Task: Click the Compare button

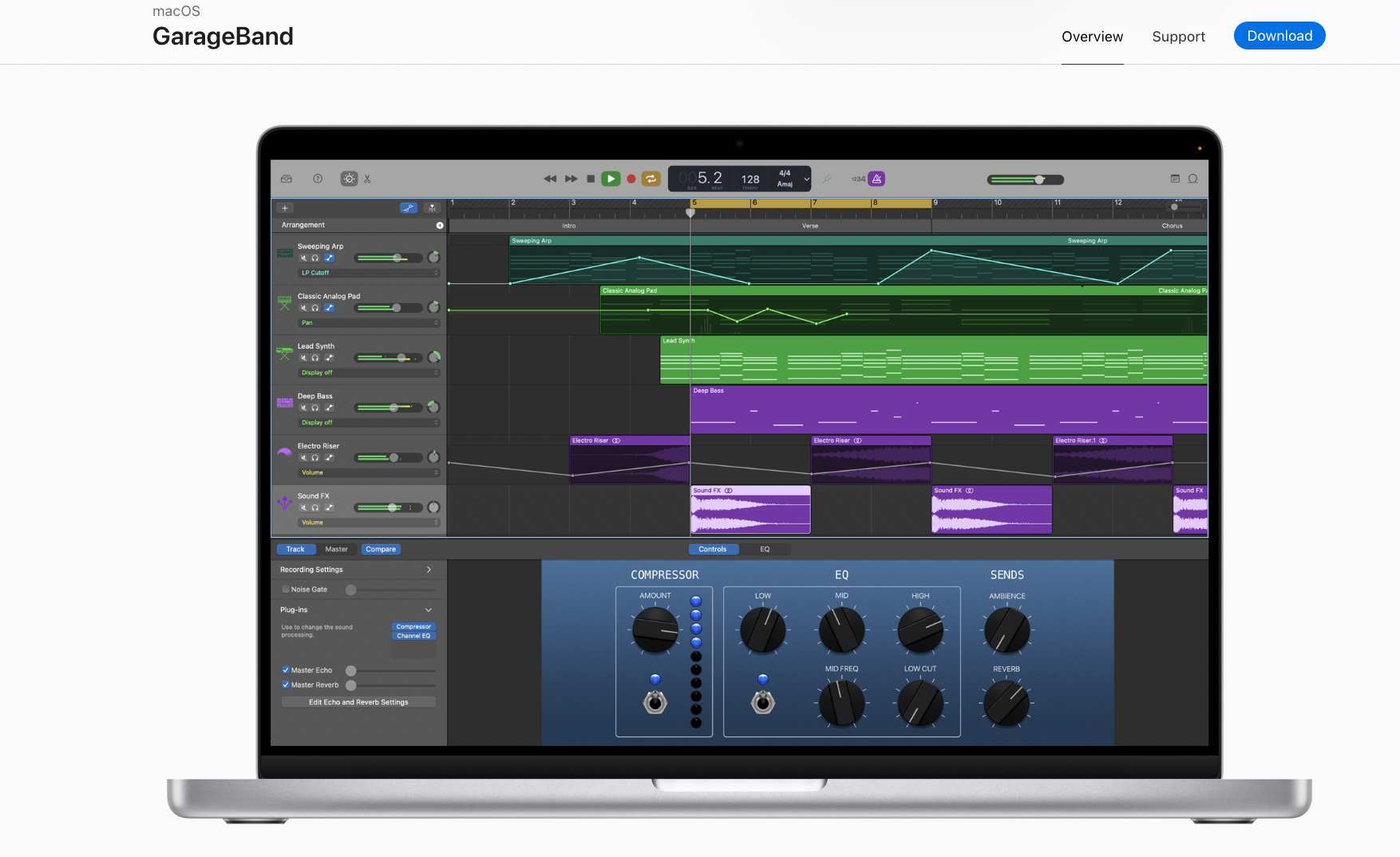Action: (x=381, y=549)
